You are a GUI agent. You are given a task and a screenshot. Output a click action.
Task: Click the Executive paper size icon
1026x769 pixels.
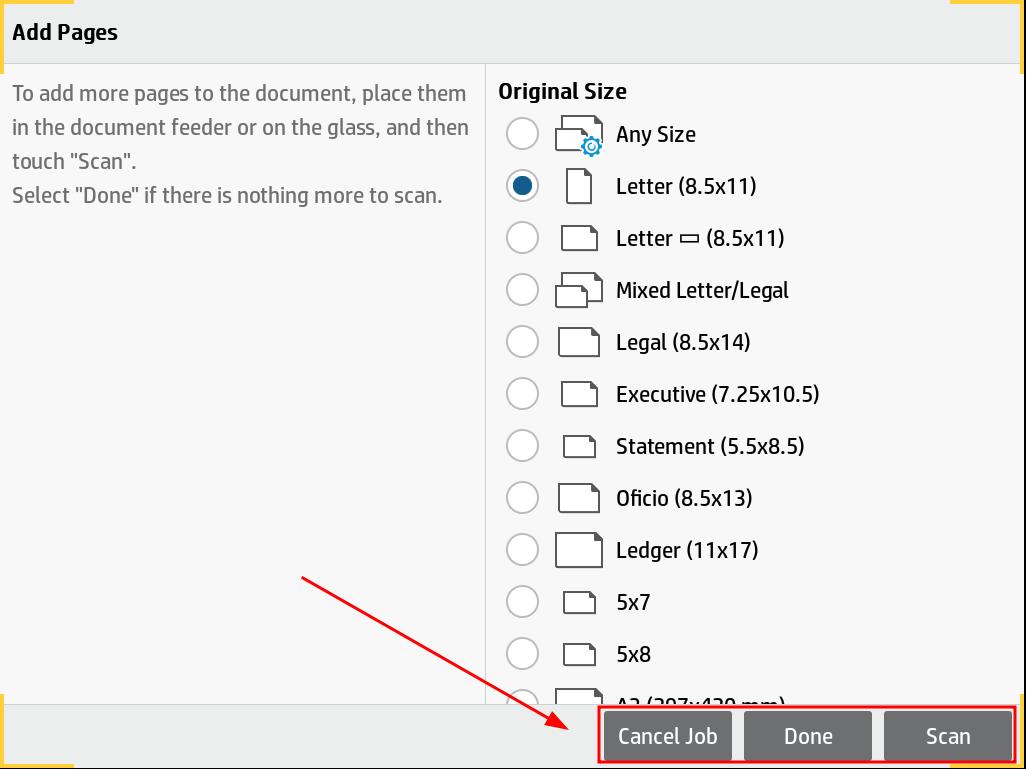[579, 394]
